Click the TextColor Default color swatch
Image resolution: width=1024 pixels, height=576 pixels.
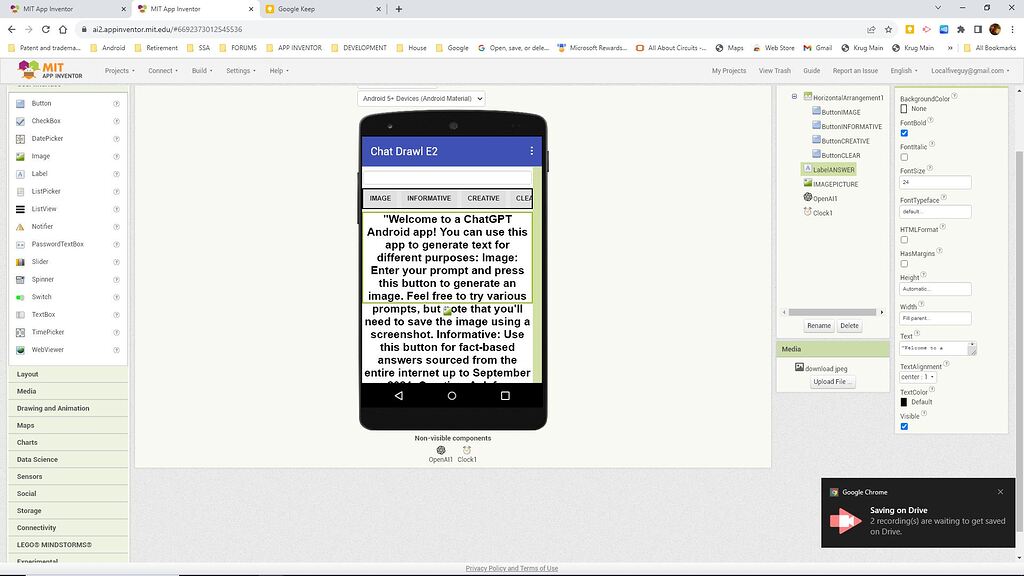tap(906, 403)
